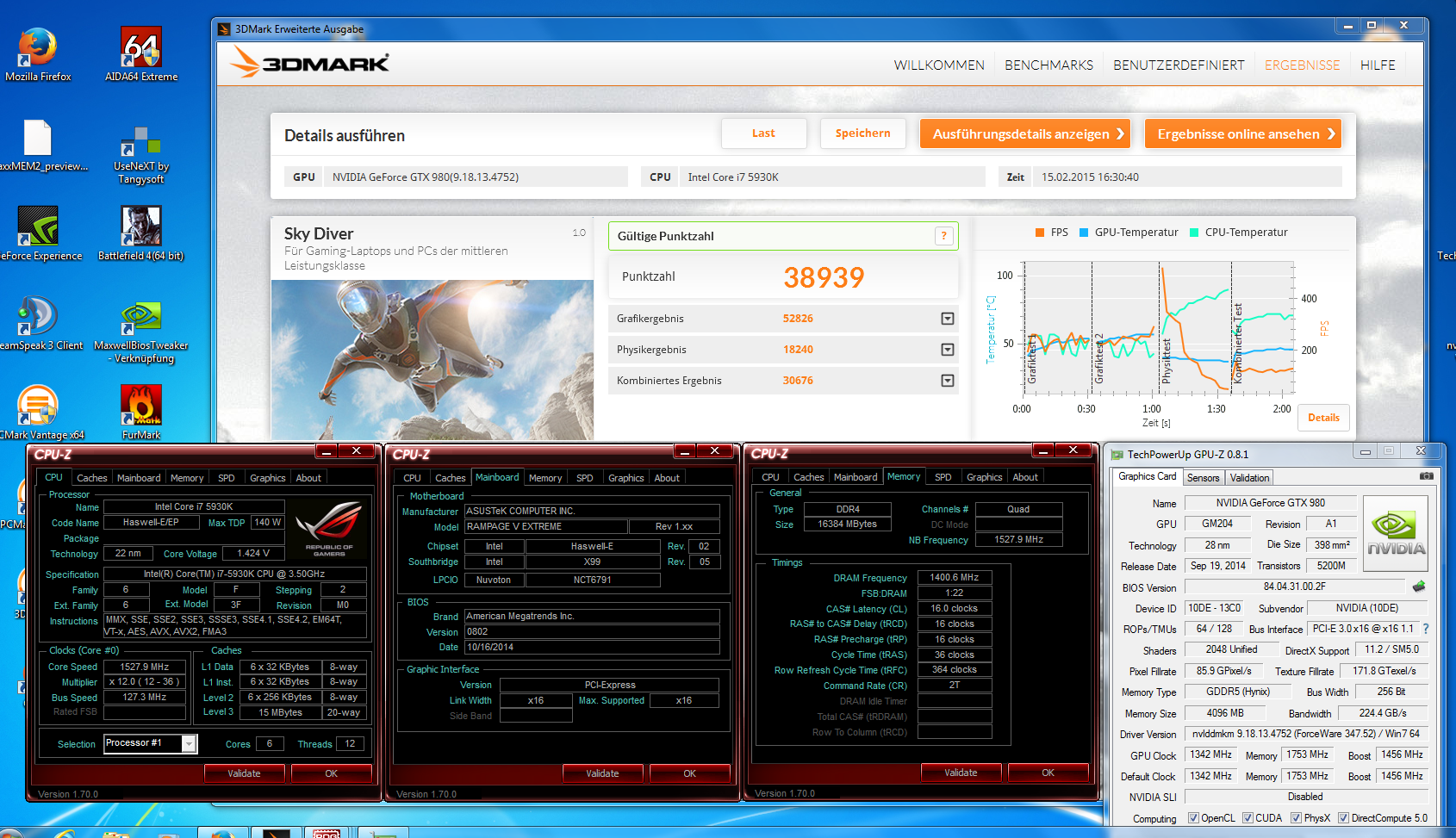Open the help question mark beside Gültige Punktzahl

tap(943, 236)
